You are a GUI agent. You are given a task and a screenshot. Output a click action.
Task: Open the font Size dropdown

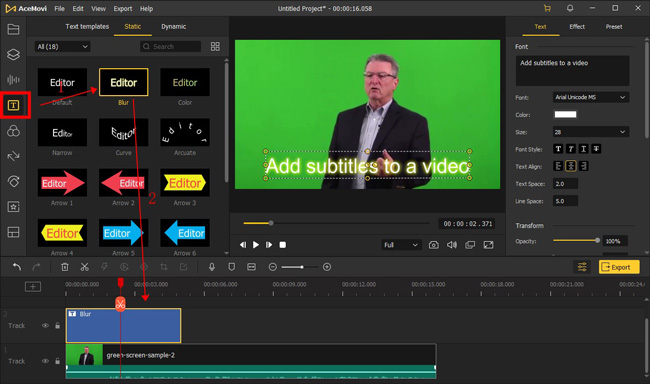pyautogui.click(x=591, y=132)
